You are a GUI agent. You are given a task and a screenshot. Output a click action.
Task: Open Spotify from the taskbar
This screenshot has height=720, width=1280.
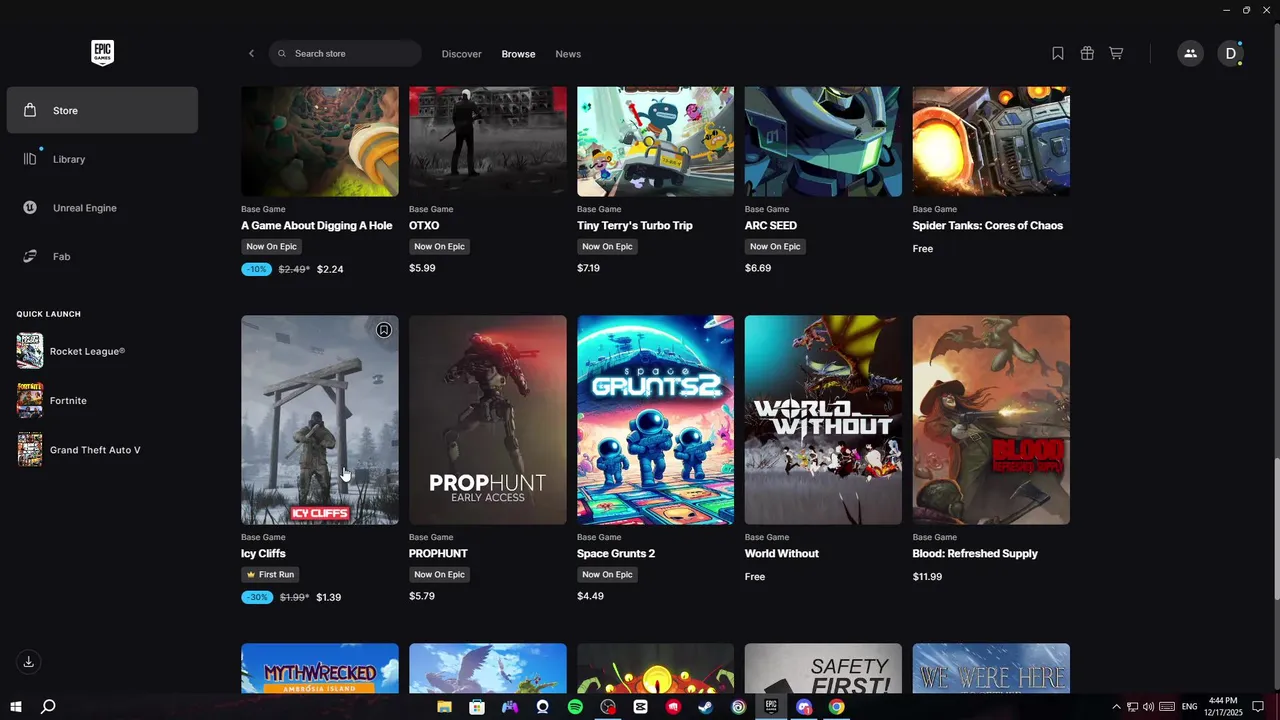[x=575, y=707]
